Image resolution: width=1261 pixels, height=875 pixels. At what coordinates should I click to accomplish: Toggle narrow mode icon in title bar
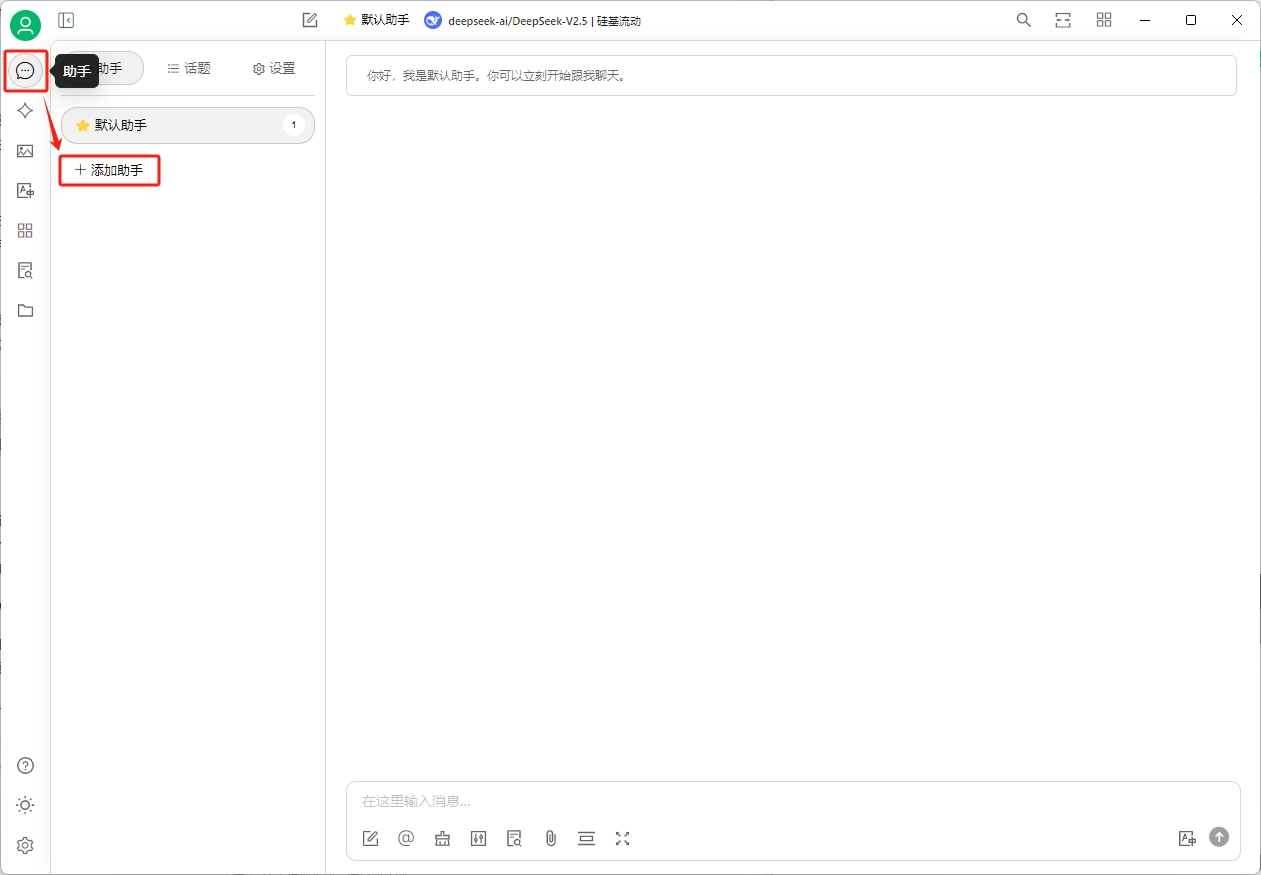1063,20
